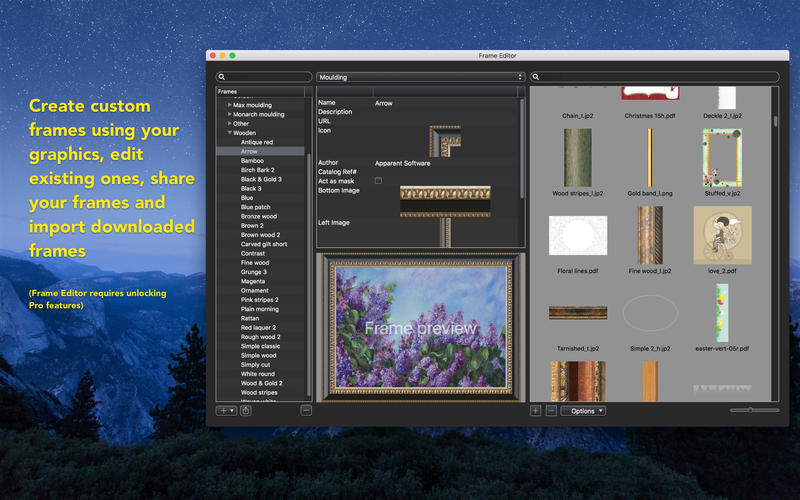Expand the Max moulding group
Screen dimensions: 800x500
pos(230,105)
